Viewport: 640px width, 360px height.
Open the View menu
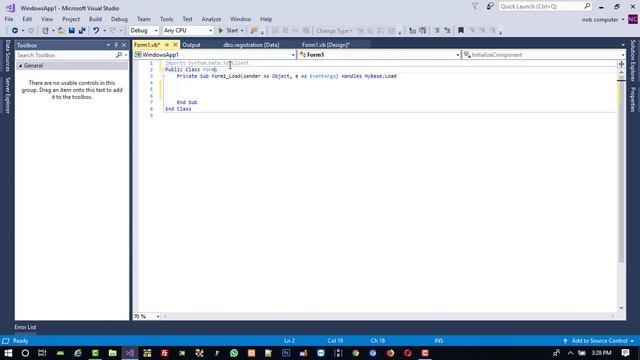47,19
